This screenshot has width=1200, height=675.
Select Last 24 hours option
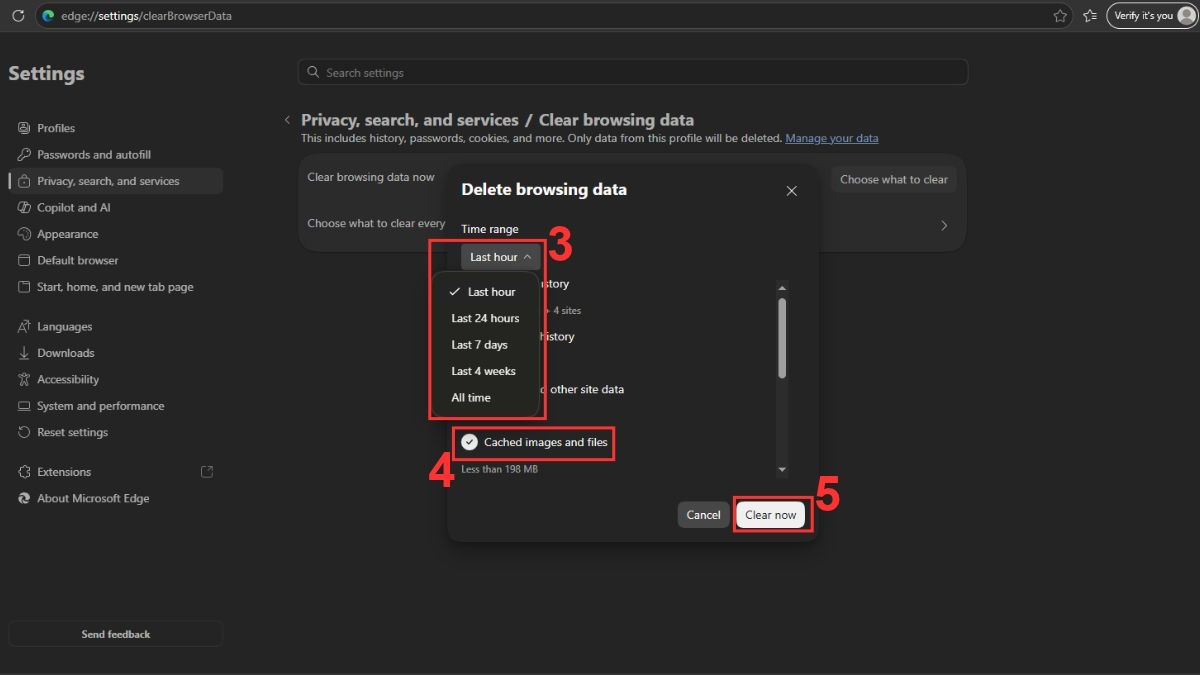486,318
